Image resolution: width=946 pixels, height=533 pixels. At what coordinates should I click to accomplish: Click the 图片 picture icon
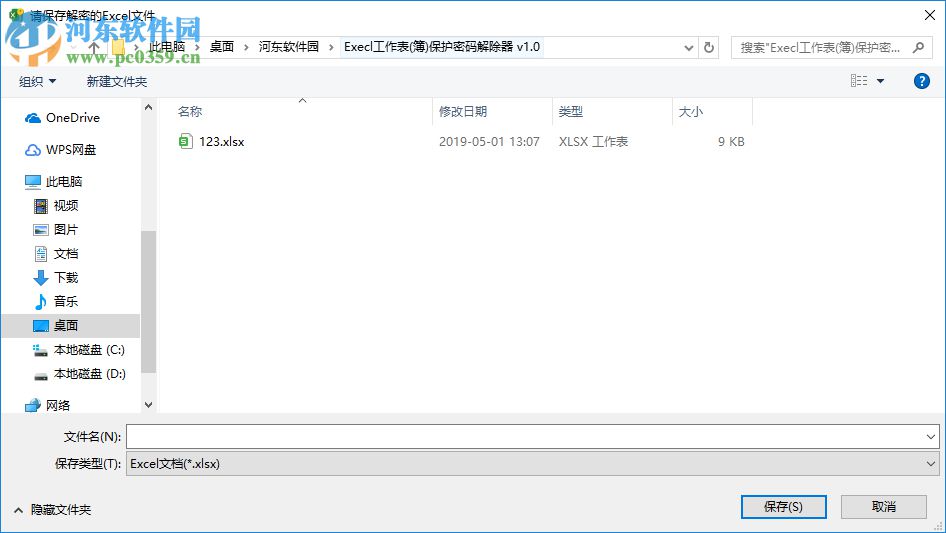[40, 230]
